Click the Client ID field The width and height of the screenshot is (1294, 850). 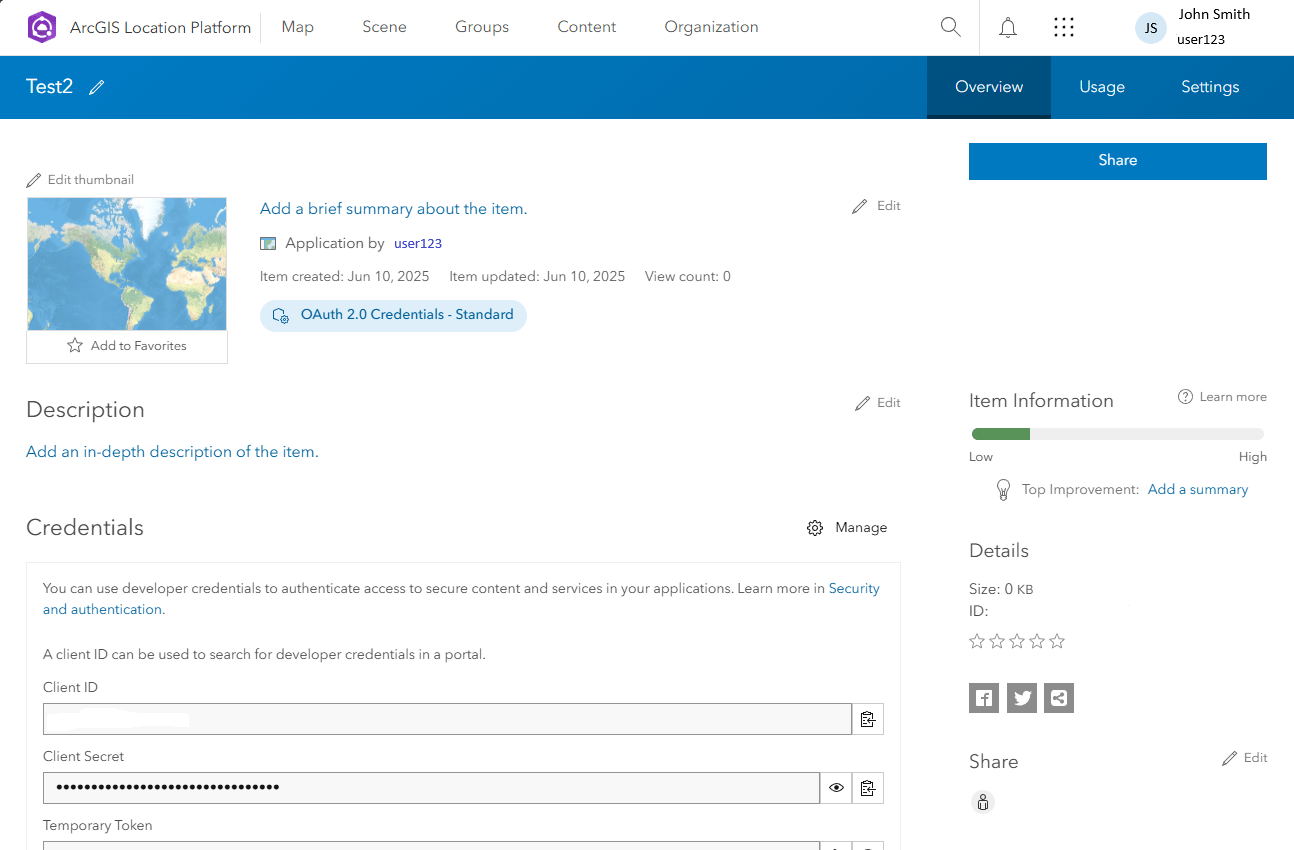click(447, 719)
